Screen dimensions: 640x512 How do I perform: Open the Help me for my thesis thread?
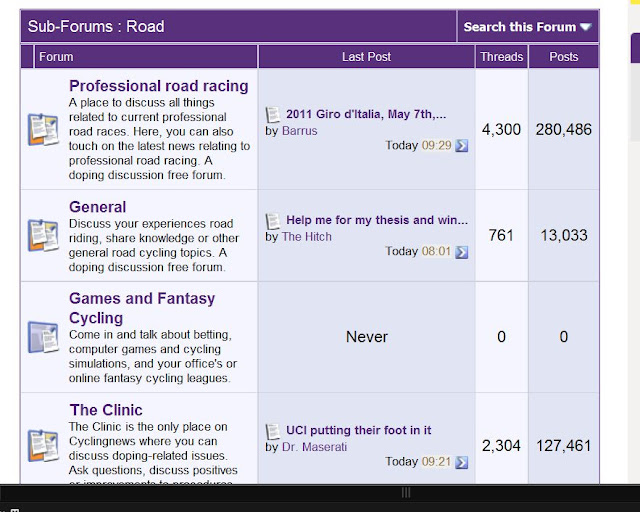pyautogui.click(x=377, y=220)
